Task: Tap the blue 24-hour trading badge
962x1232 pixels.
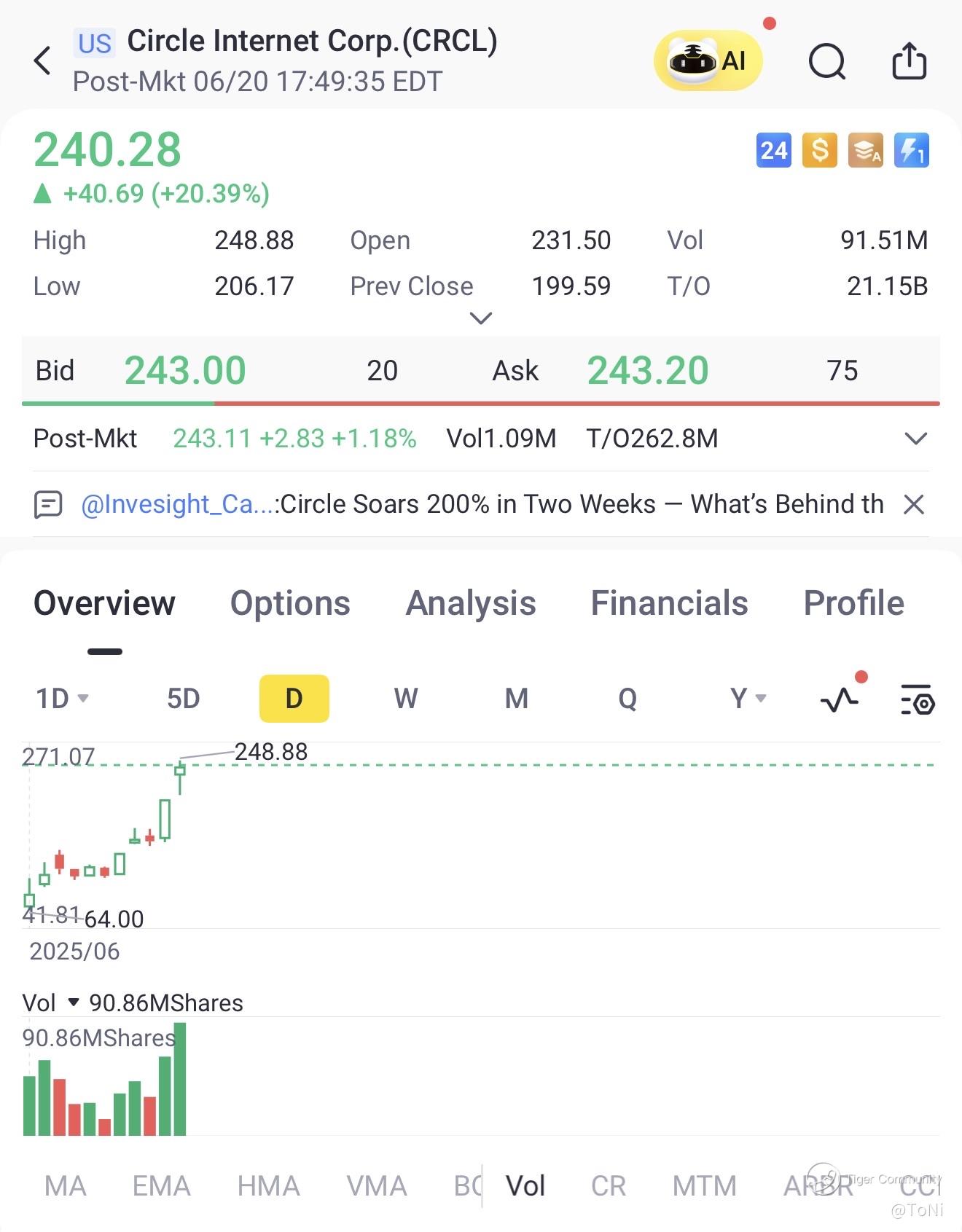Action: pyautogui.click(x=773, y=151)
